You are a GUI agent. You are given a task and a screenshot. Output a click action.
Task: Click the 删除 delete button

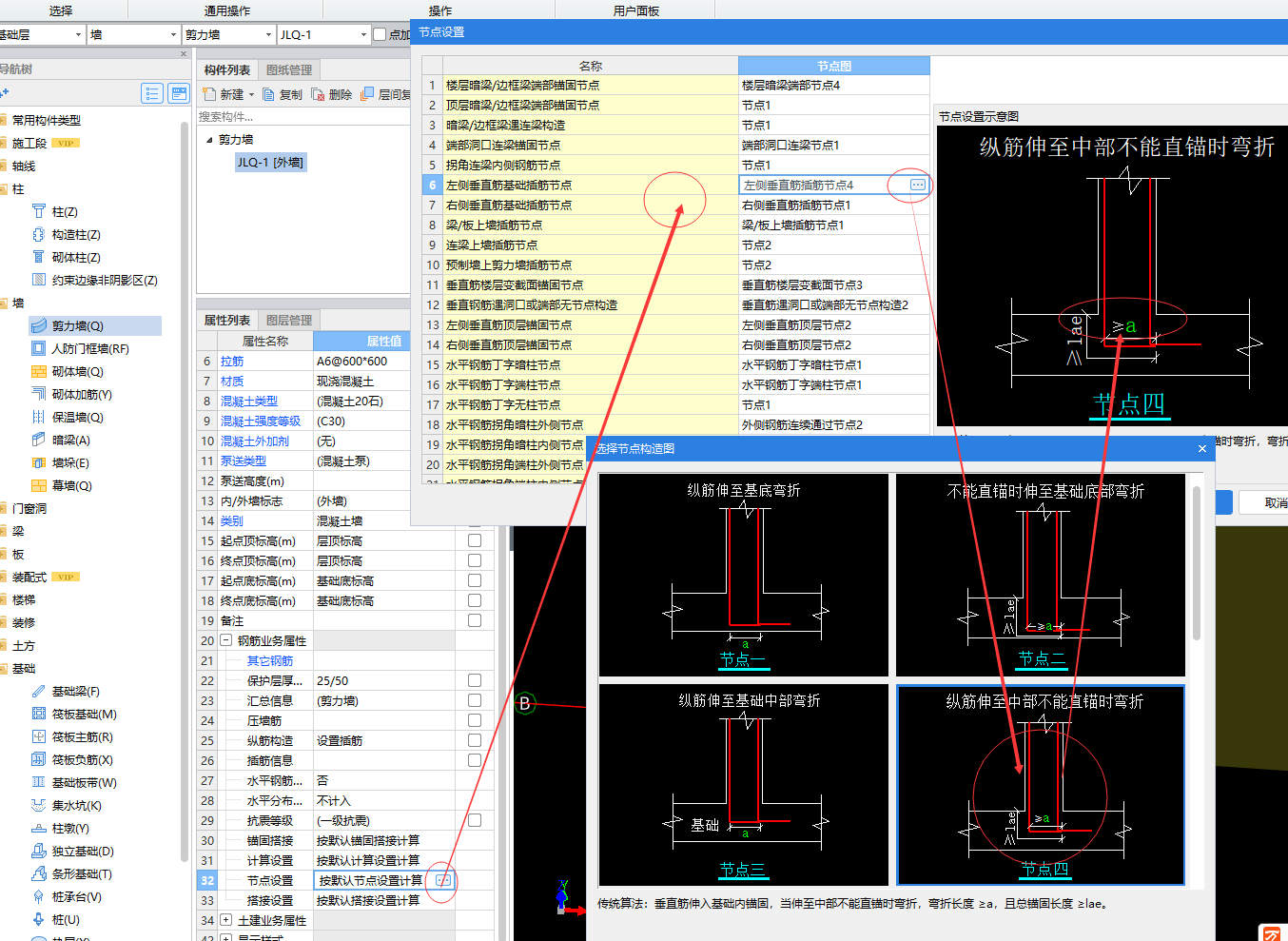tap(331, 94)
